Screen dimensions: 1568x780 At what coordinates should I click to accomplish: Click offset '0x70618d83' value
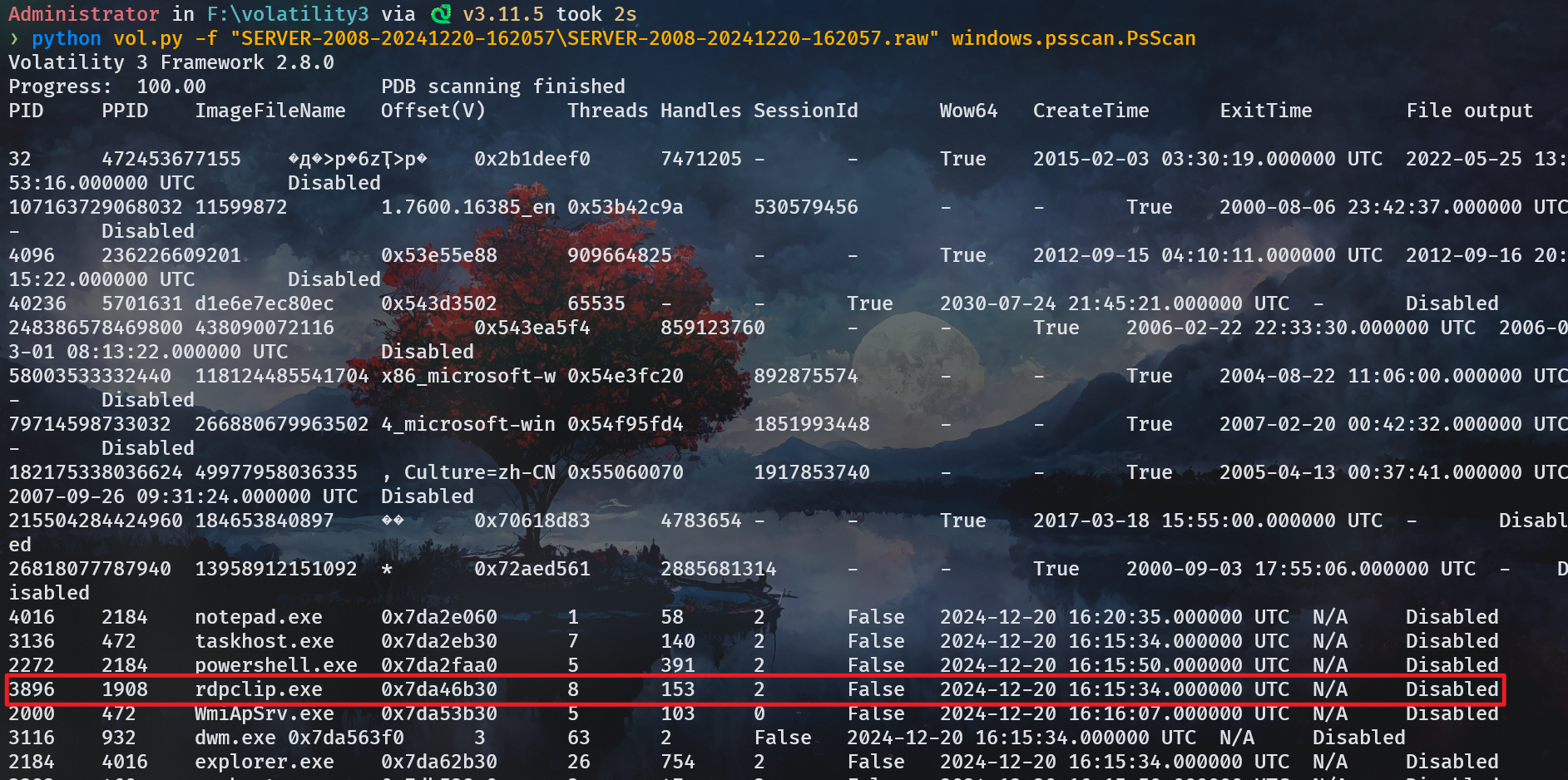[x=532, y=521]
